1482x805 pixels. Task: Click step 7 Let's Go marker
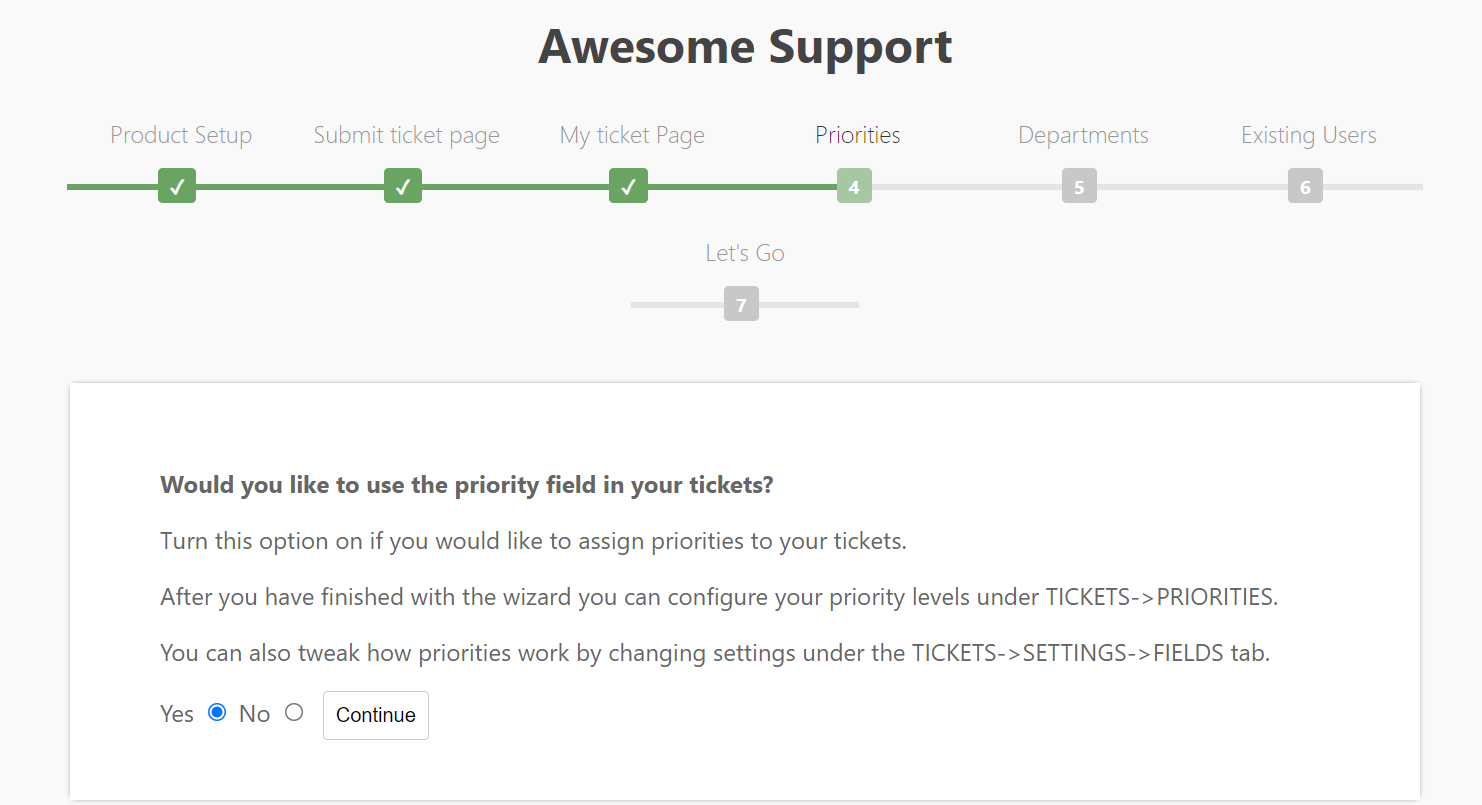(x=741, y=304)
